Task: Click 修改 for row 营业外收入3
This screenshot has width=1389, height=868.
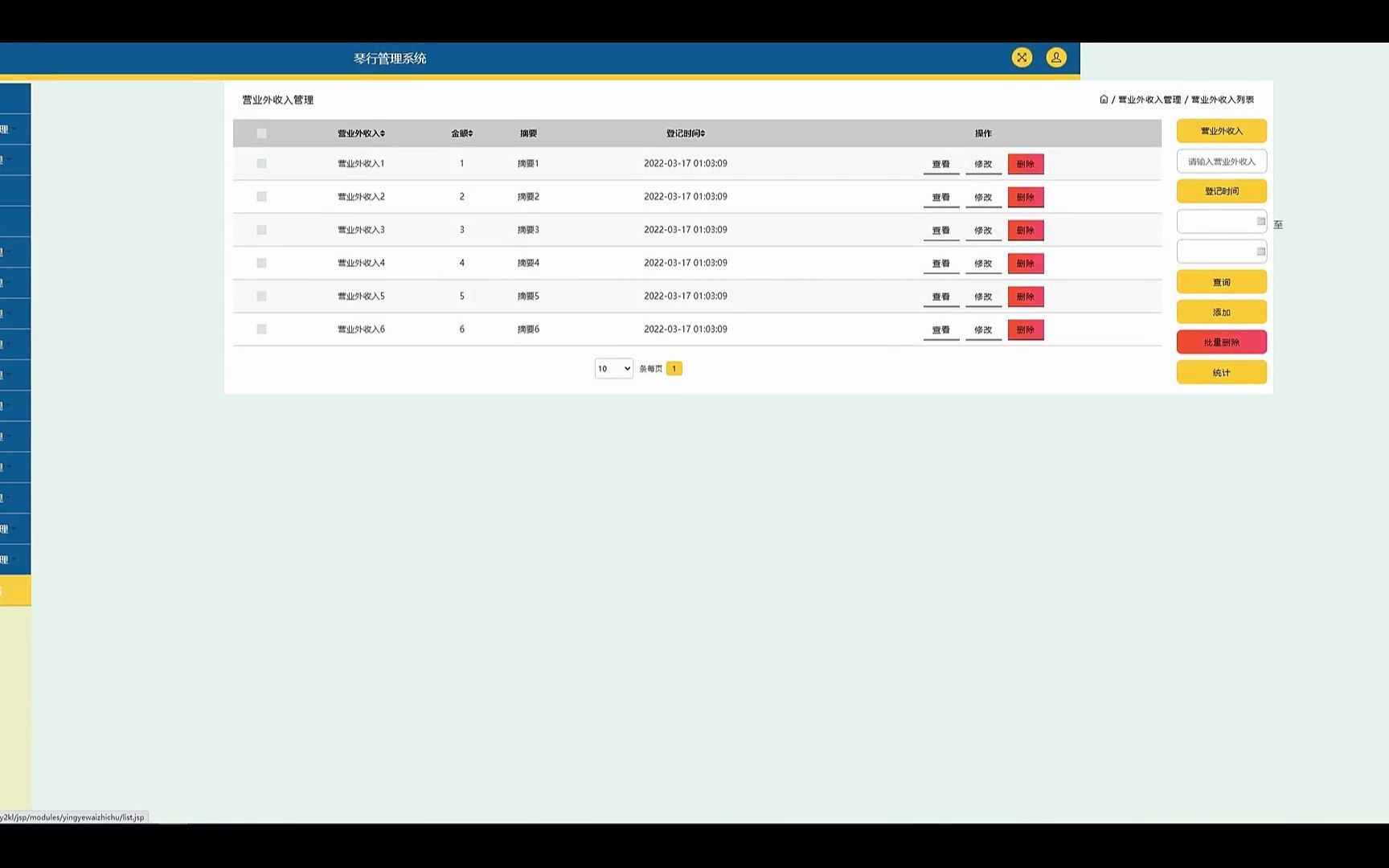Action: coord(983,230)
